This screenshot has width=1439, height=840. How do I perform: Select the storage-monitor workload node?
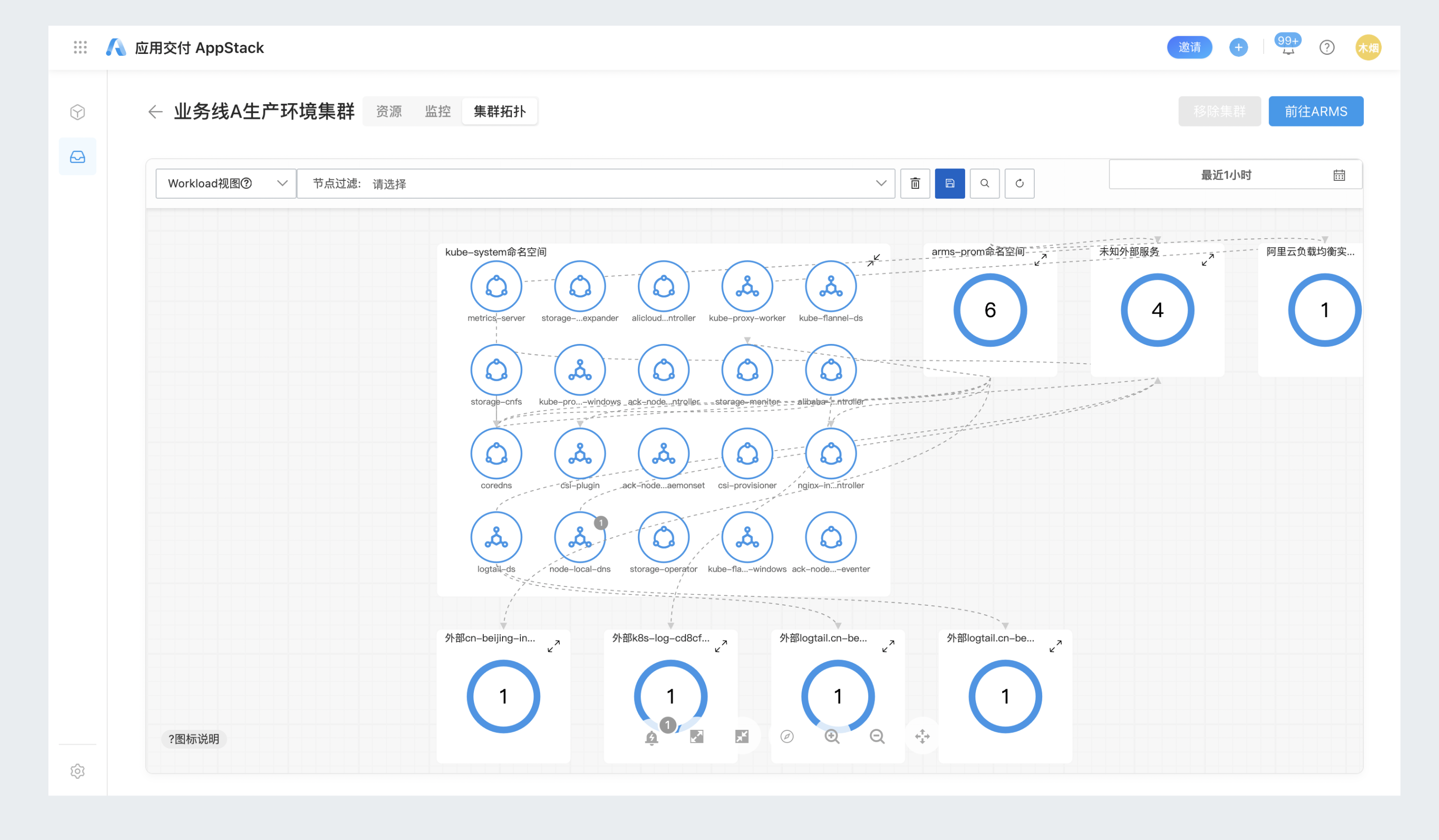click(x=748, y=370)
